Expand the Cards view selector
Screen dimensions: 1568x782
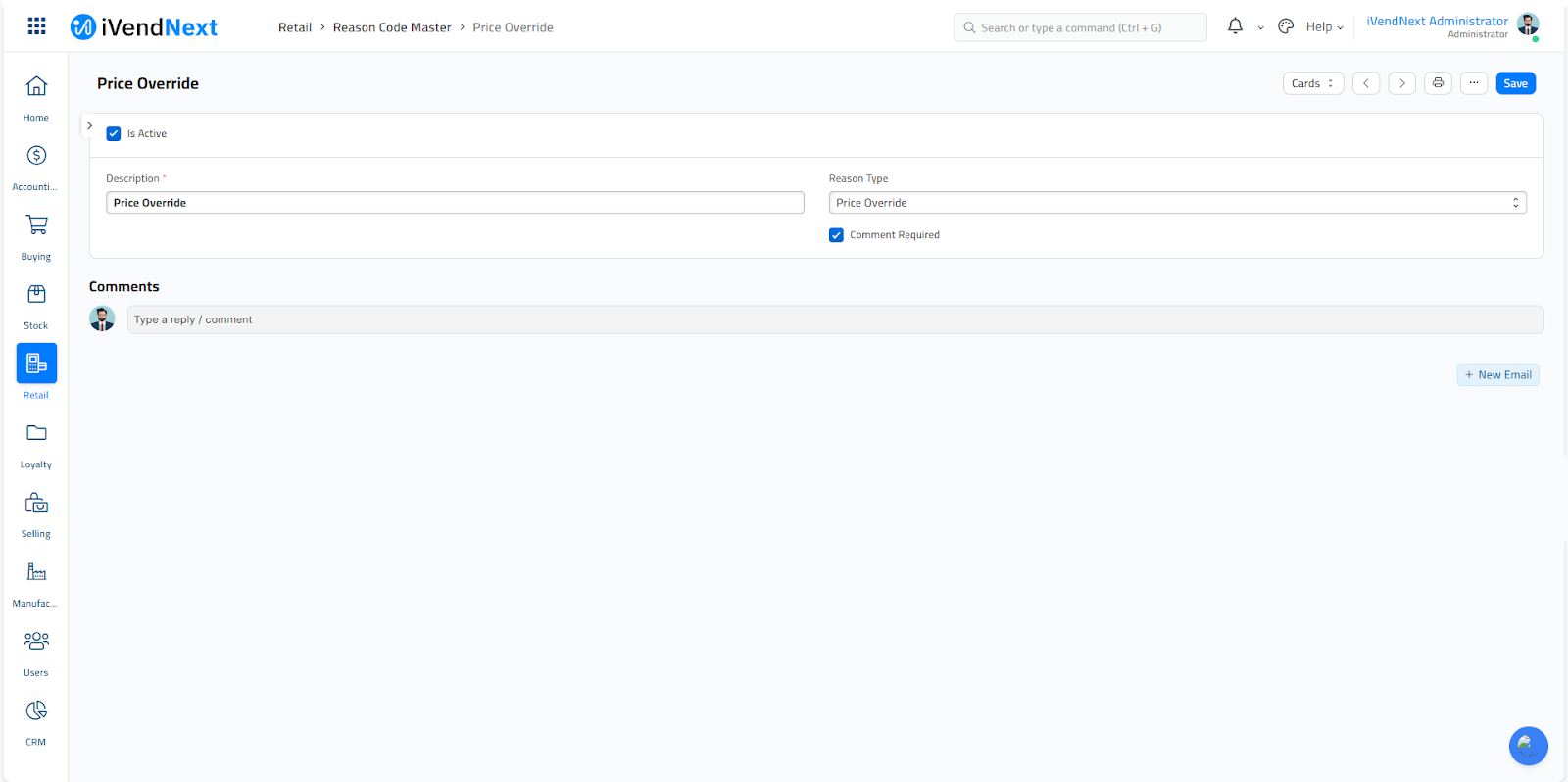(x=1312, y=83)
